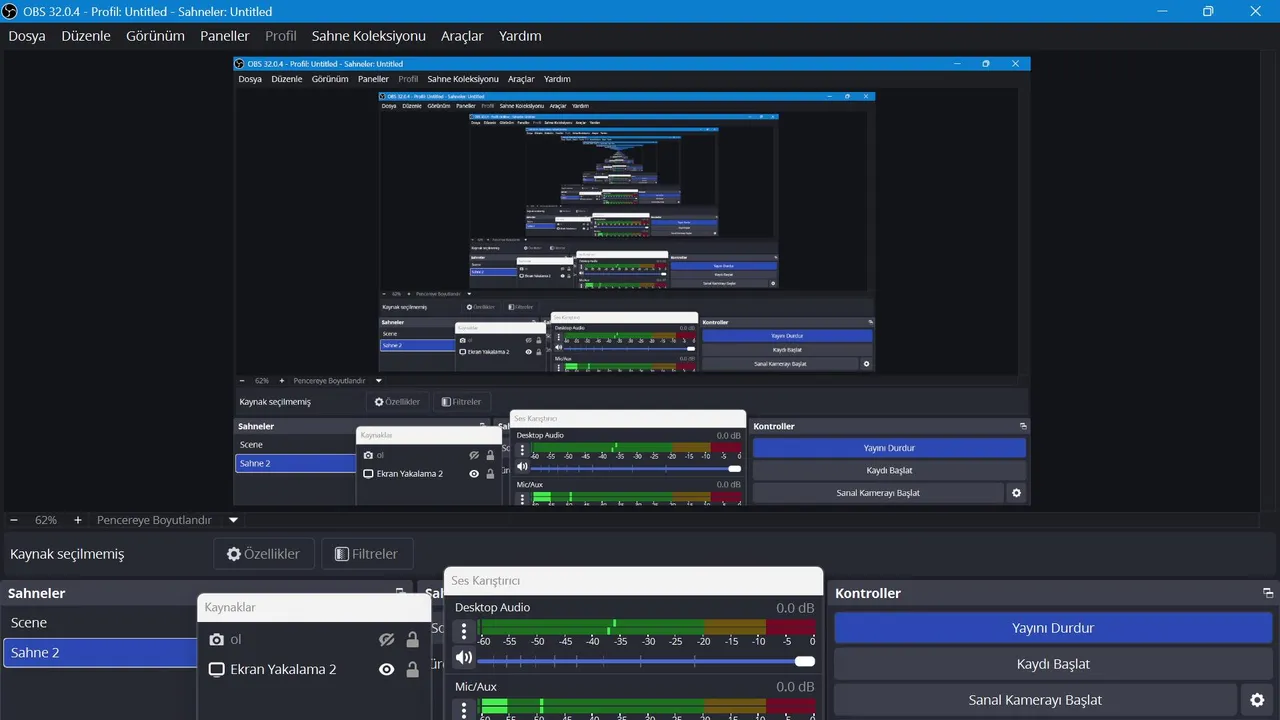This screenshot has width=1280, height=720.
Task: Click Paneller menu in largest nested preview copy
Action: click(373, 79)
